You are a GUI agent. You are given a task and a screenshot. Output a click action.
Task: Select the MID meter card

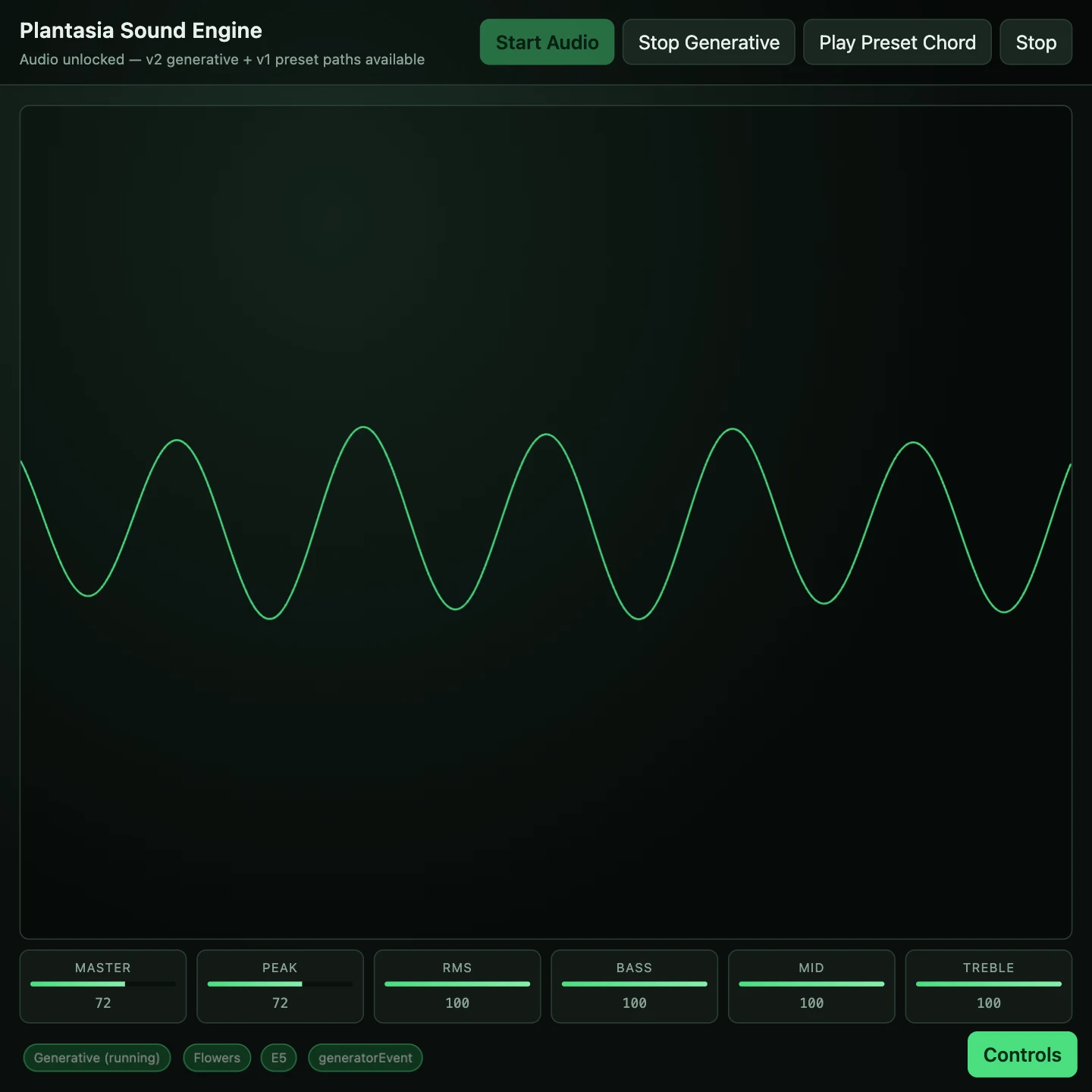[811, 987]
